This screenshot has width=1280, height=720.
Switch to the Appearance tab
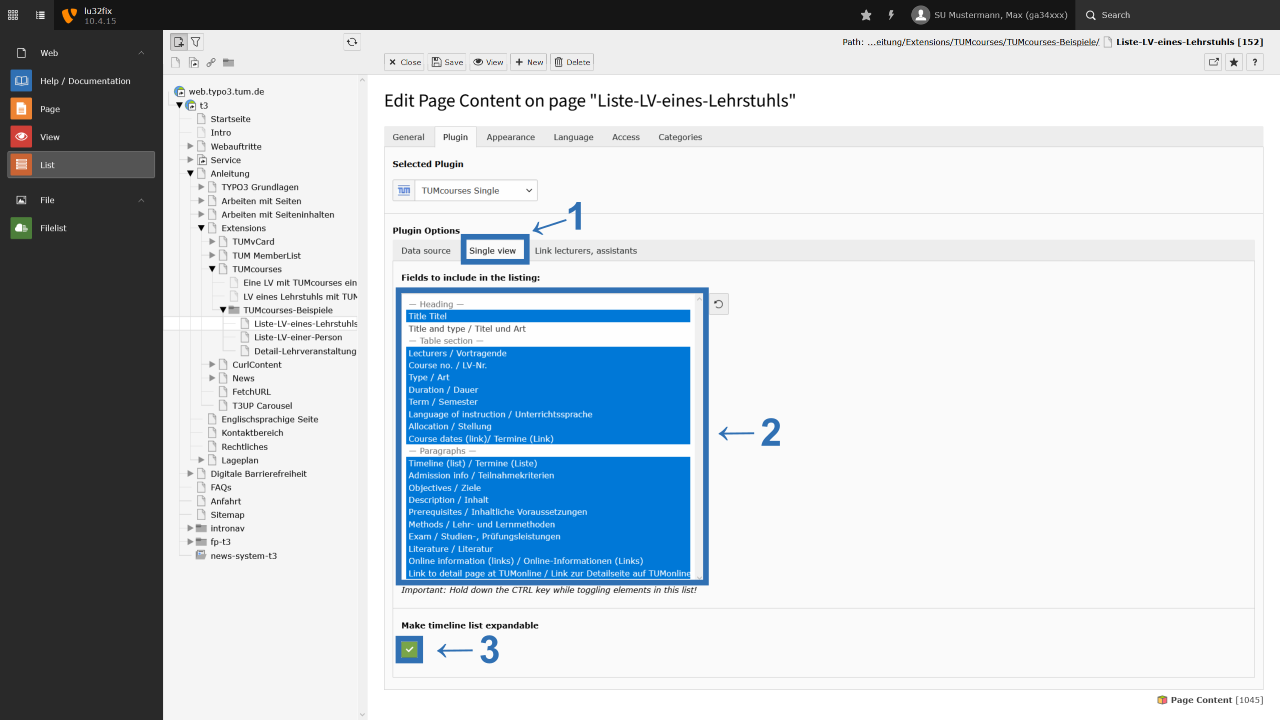pos(511,137)
